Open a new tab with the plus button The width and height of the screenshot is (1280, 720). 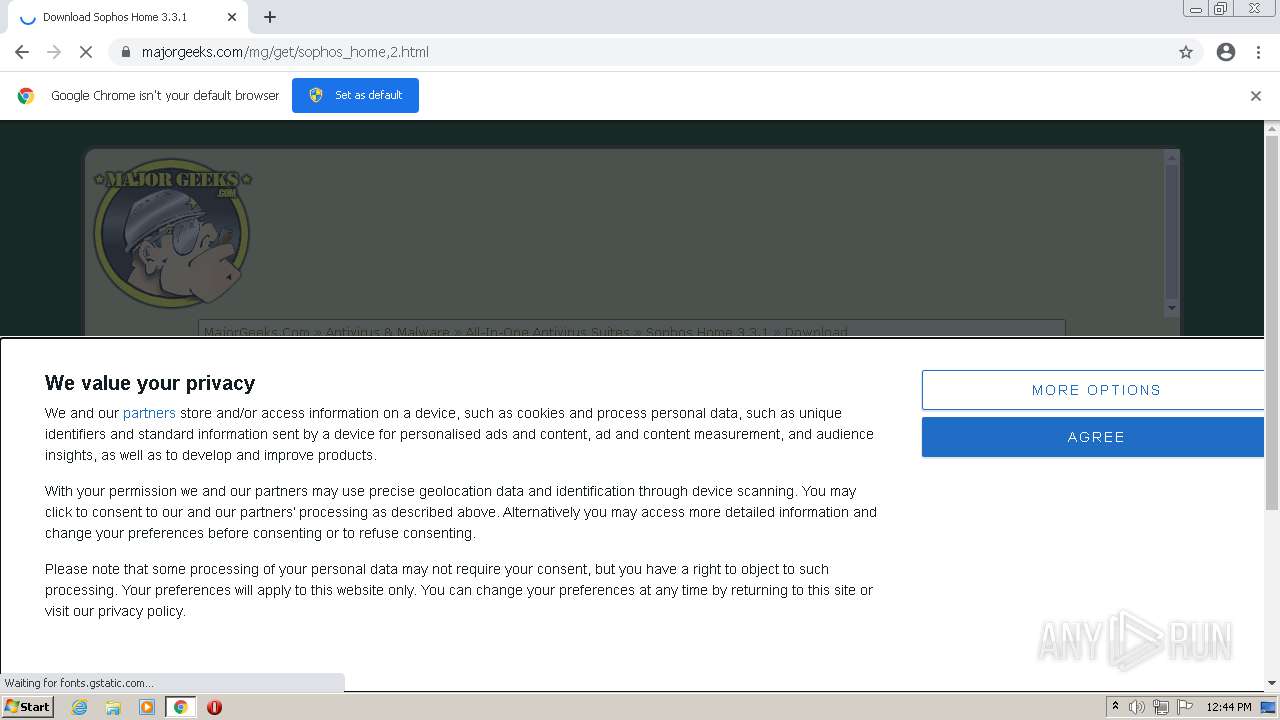click(x=270, y=17)
